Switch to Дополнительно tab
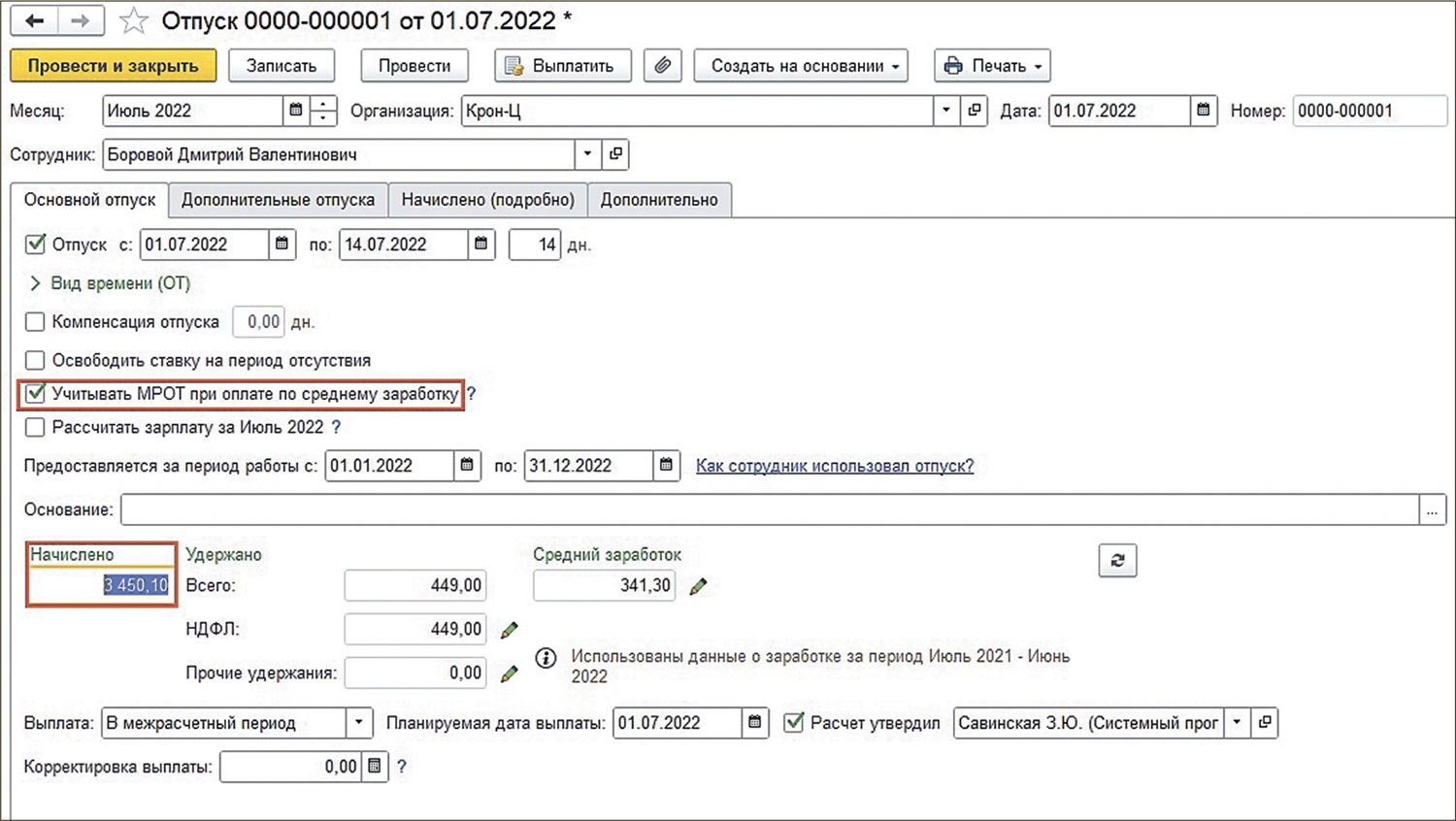The height and width of the screenshot is (821, 1456). (659, 200)
